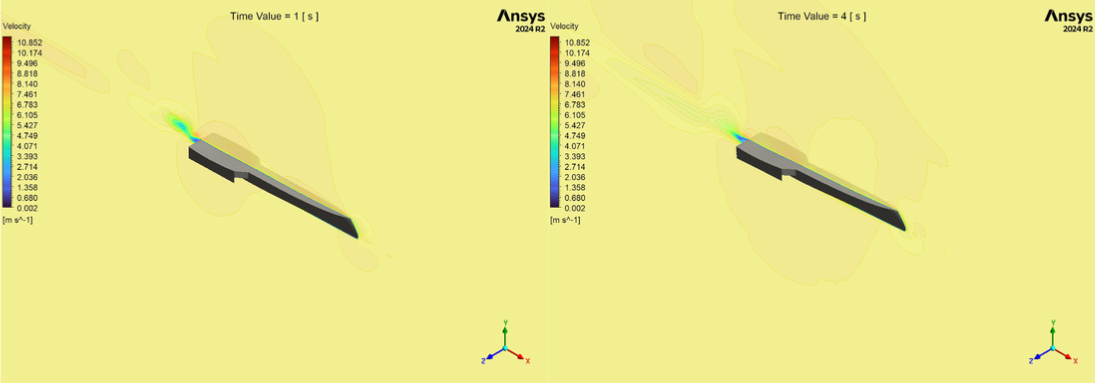Click legend value 8.140 in the 1 s view
Viewport: 1095px width, 383px height.
[x=28, y=84]
